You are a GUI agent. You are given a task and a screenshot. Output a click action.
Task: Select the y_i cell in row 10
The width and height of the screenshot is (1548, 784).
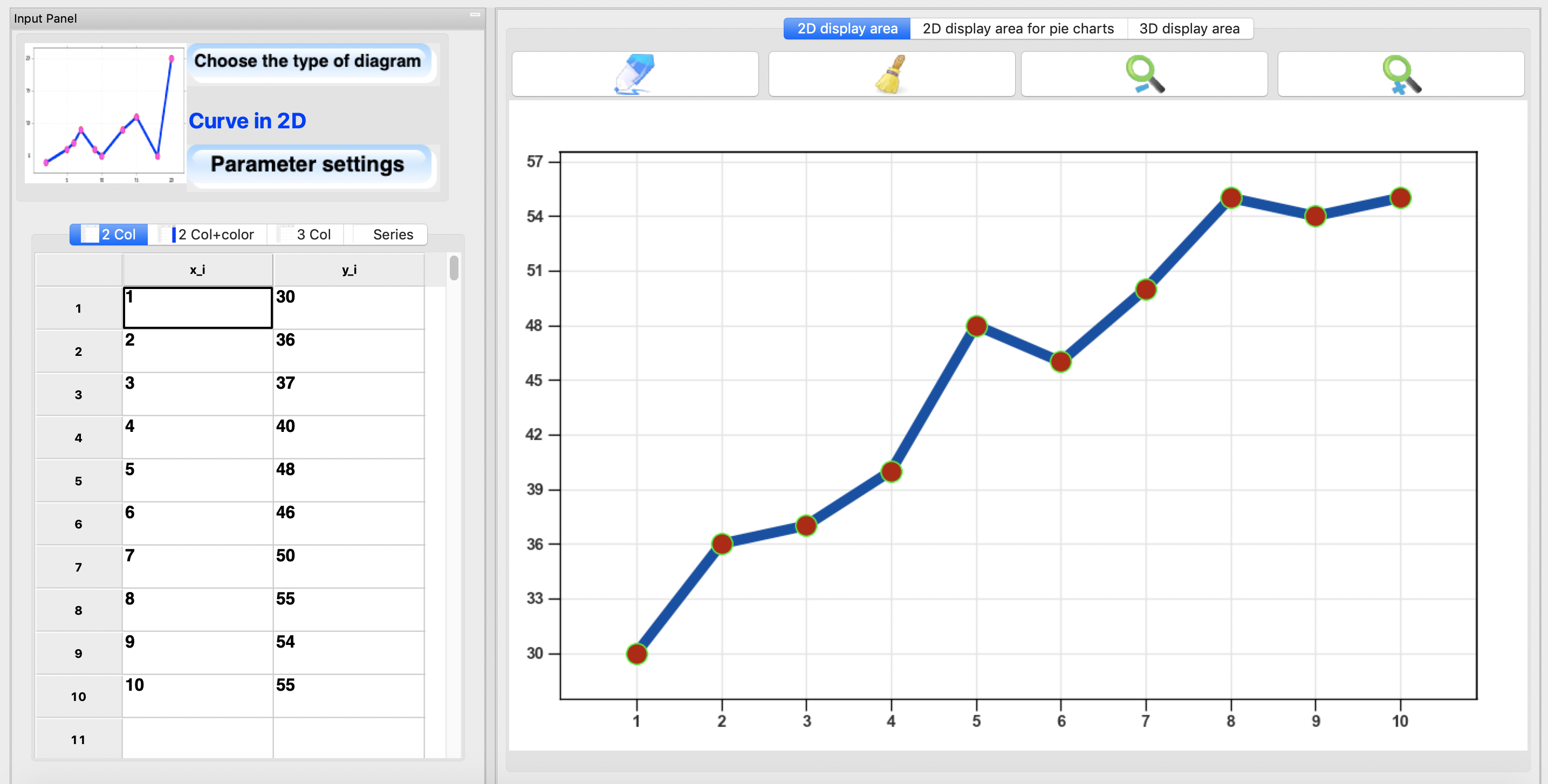[x=348, y=697]
